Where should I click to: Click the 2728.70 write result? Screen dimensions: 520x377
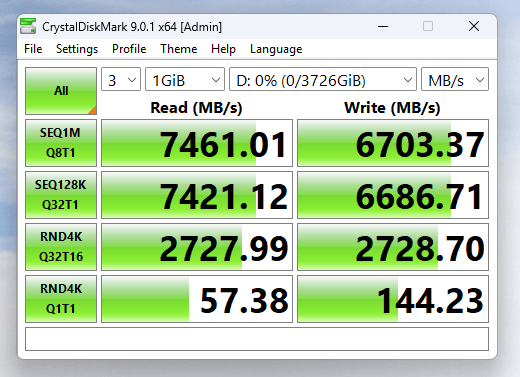393,247
